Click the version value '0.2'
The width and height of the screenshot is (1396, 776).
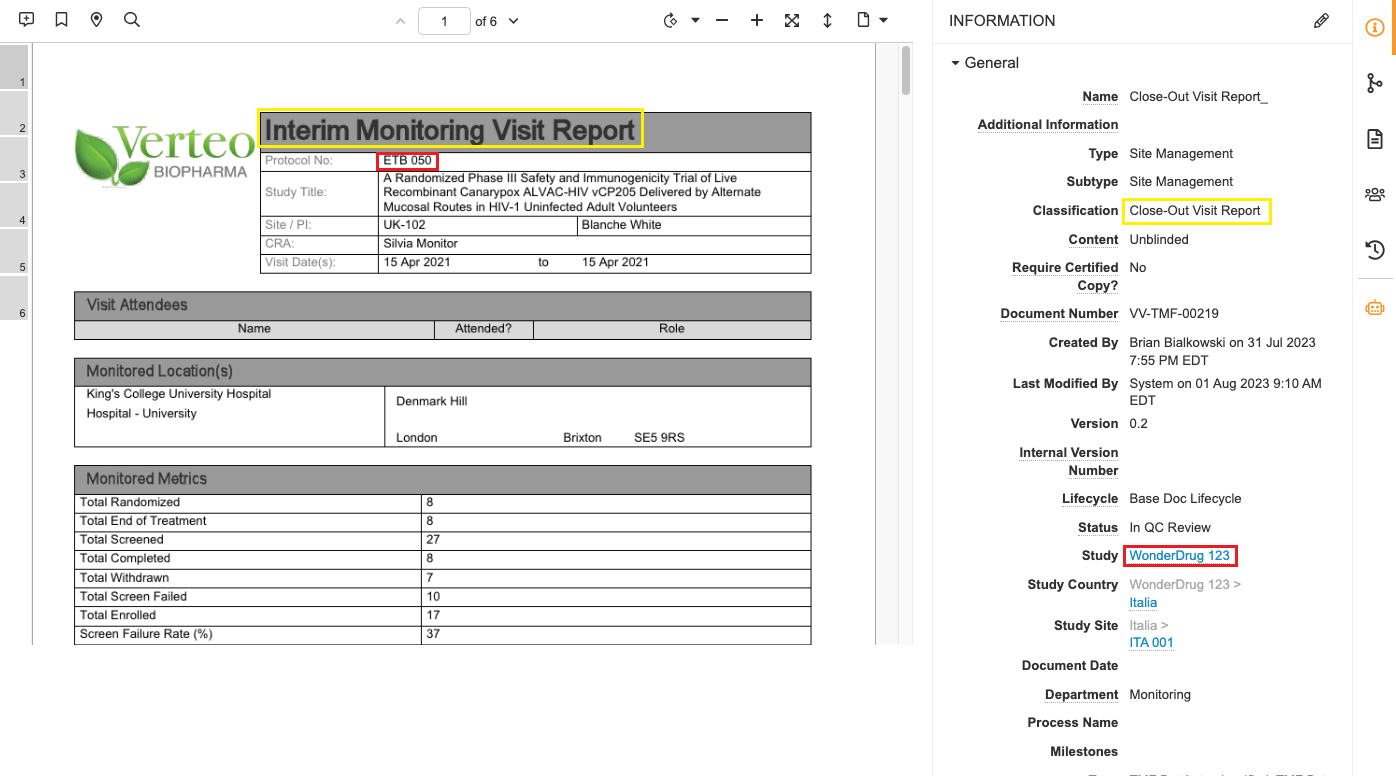tap(1139, 424)
